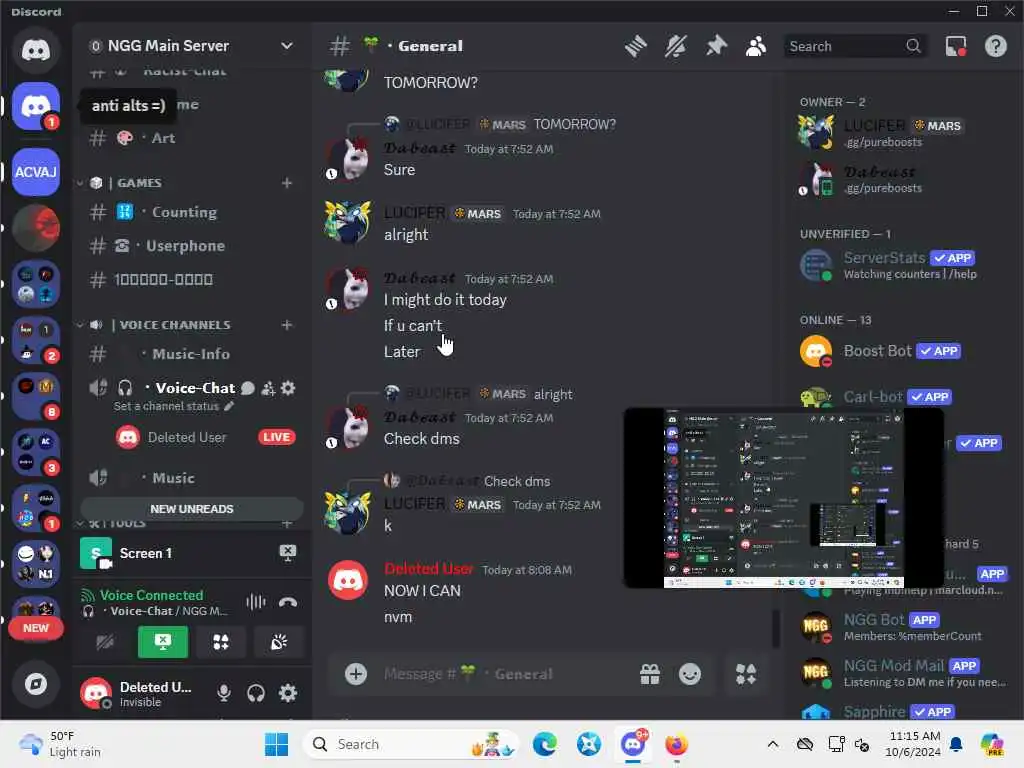Open new server notification NEW badge
1024x768 pixels.
36,628
